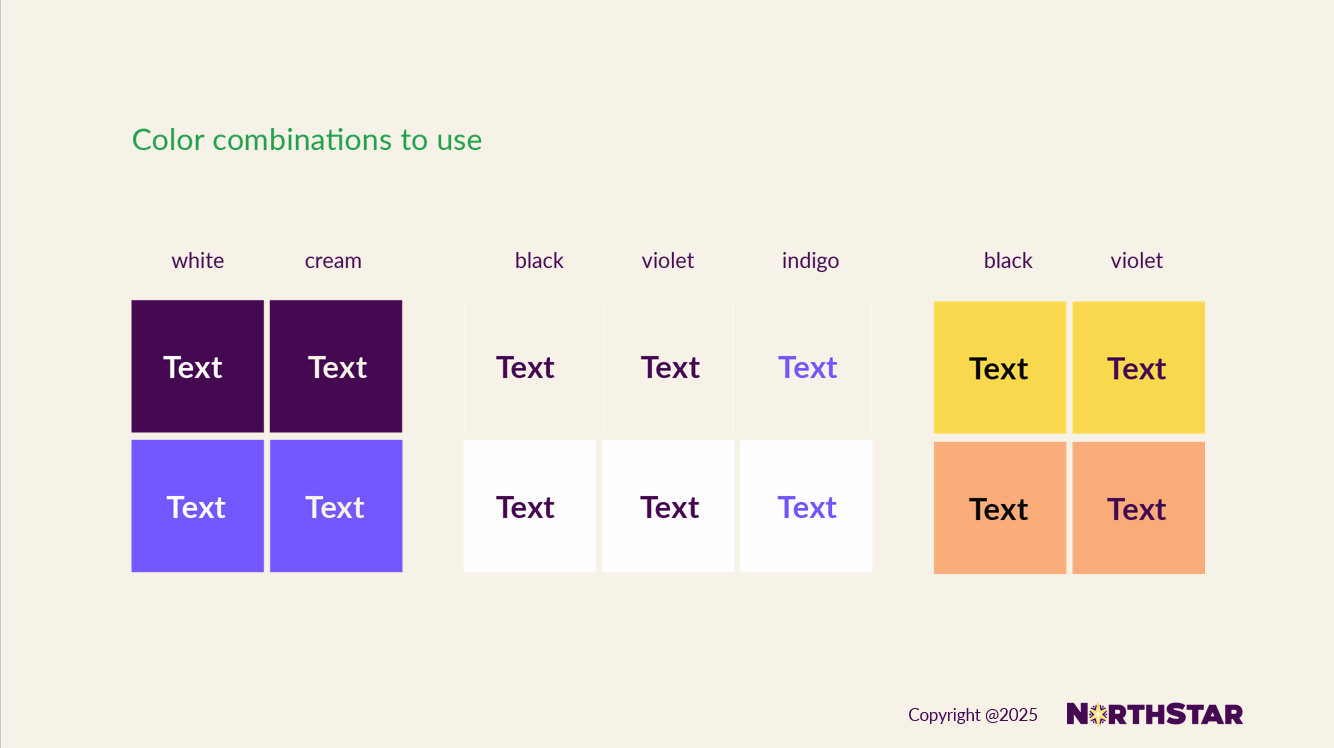Select white swatch under black label

coord(530,506)
